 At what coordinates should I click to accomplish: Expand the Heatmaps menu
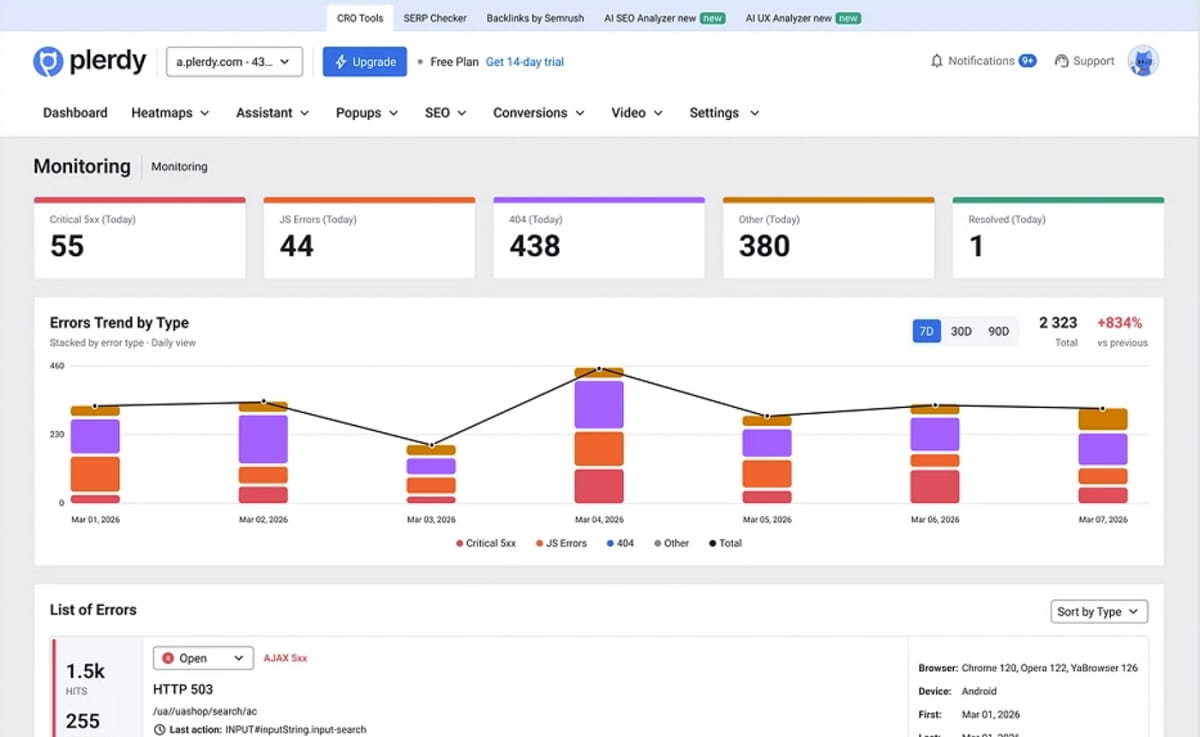[x=170, y=113]
